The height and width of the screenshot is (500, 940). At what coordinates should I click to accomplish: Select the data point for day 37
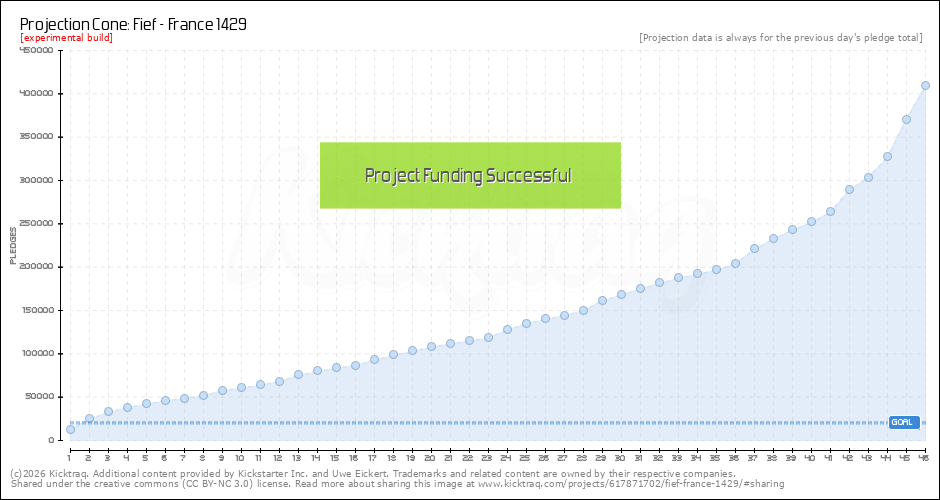754,248
